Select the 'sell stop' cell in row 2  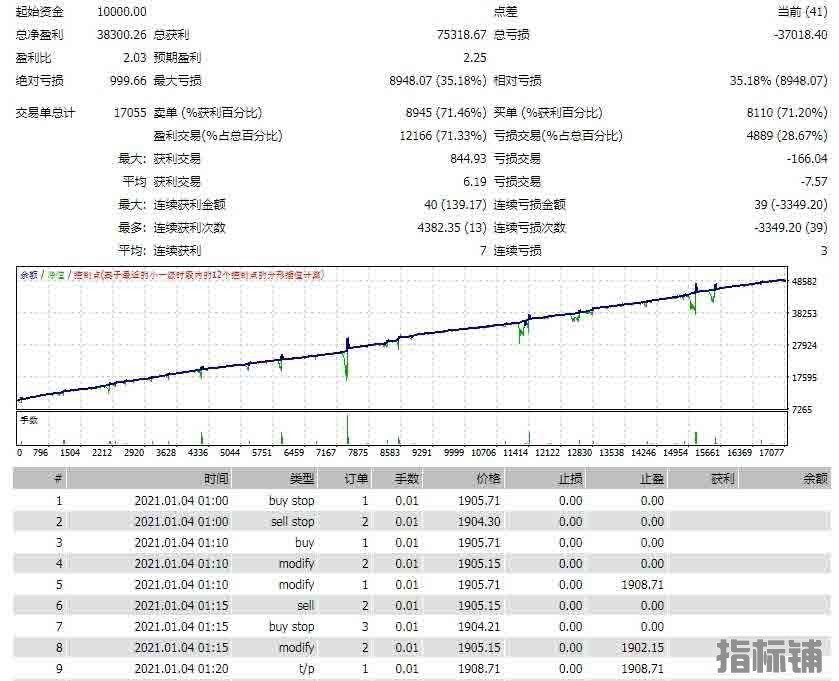pyautogui.click(x=292, y=521)
